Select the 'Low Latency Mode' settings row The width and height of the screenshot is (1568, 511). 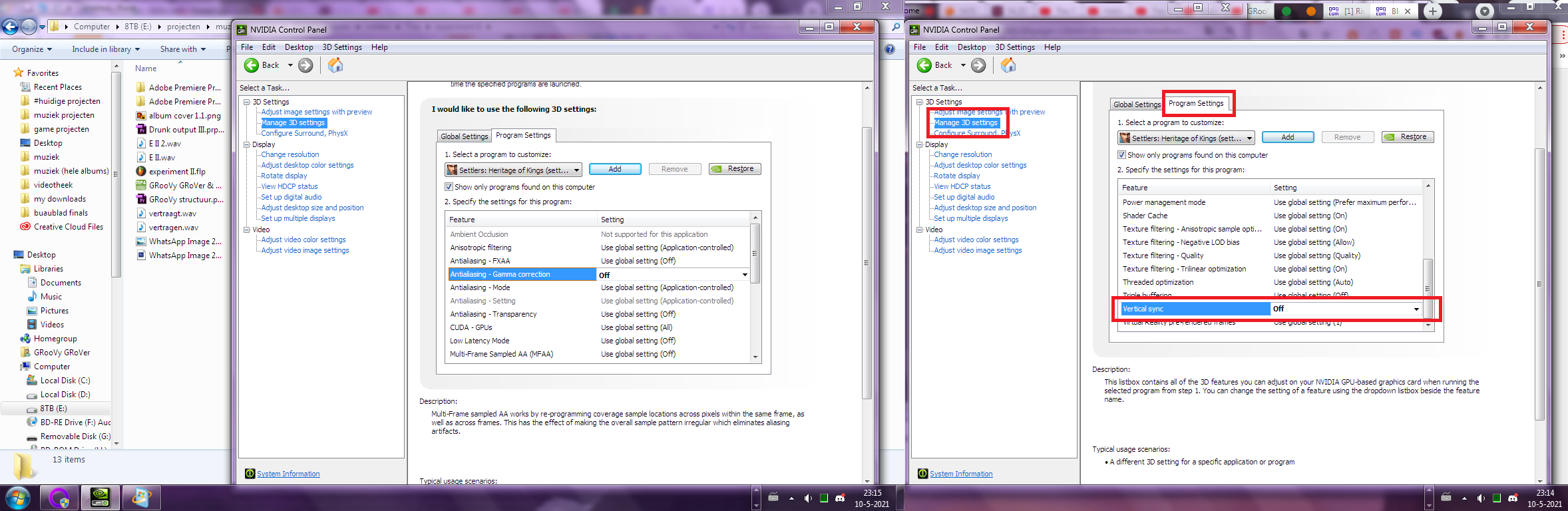tap(599, 341)
